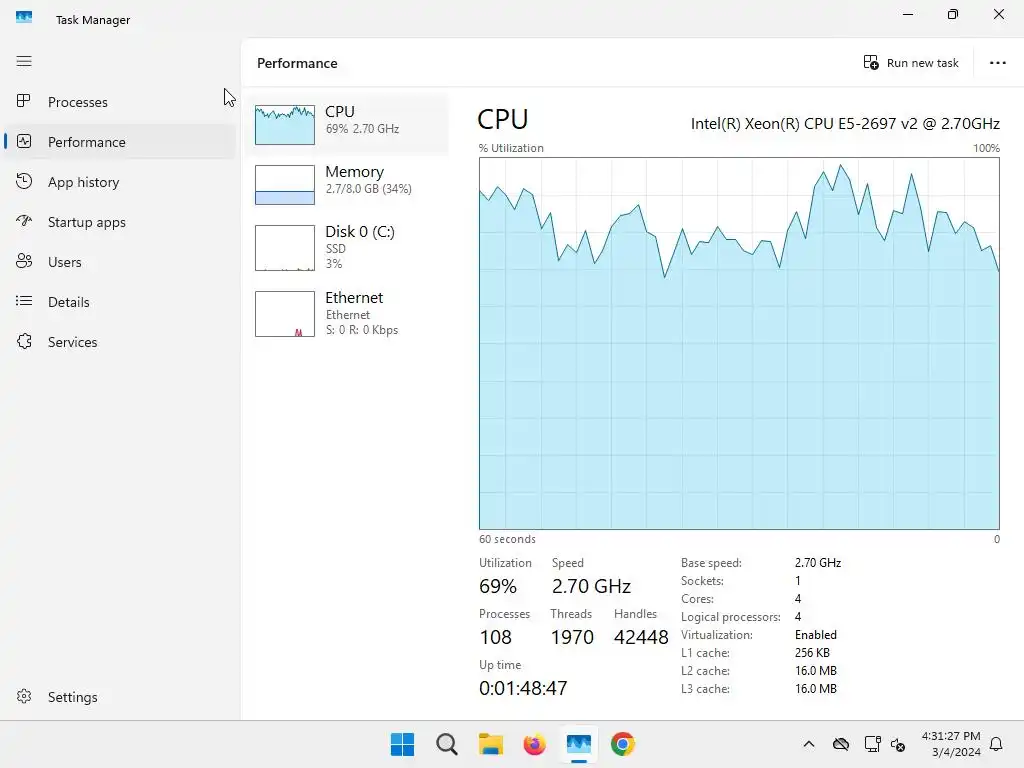The height and width of the screenshot is (768, 1024).
Task: Click the 2.70 GHz speed value
Action: click(591, 586)
